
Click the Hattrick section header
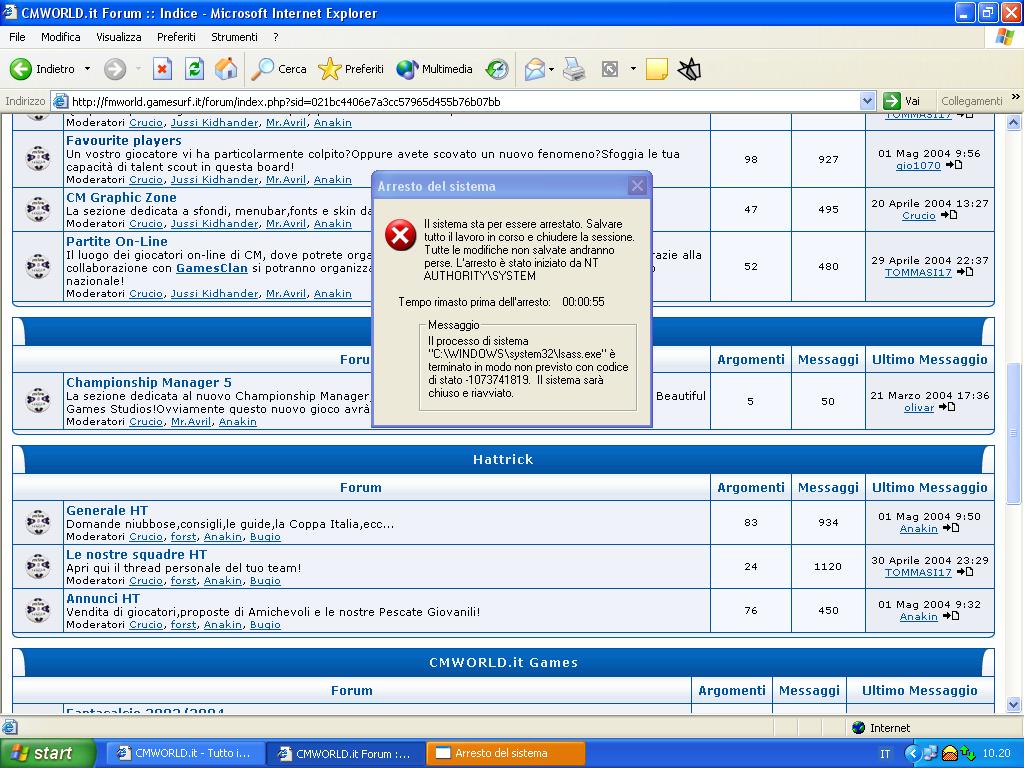(x=503, y=460)
